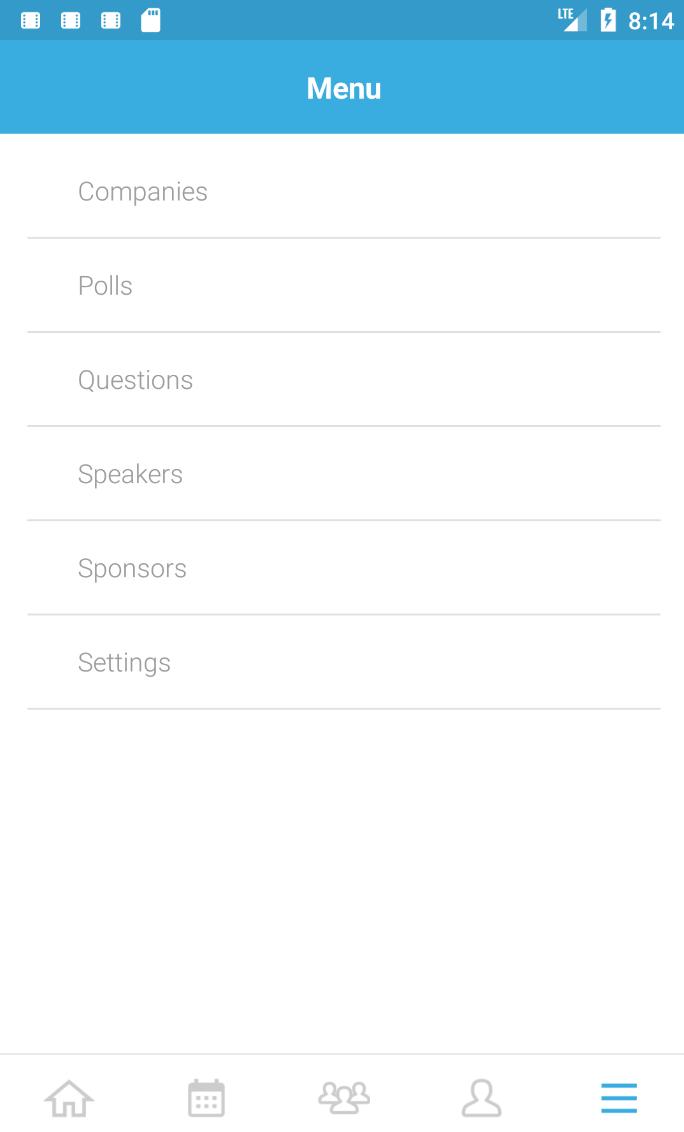Viewport: 684px width, 1132px height.
Task: Tap the Menu header title
Action: tap(343, 88)
